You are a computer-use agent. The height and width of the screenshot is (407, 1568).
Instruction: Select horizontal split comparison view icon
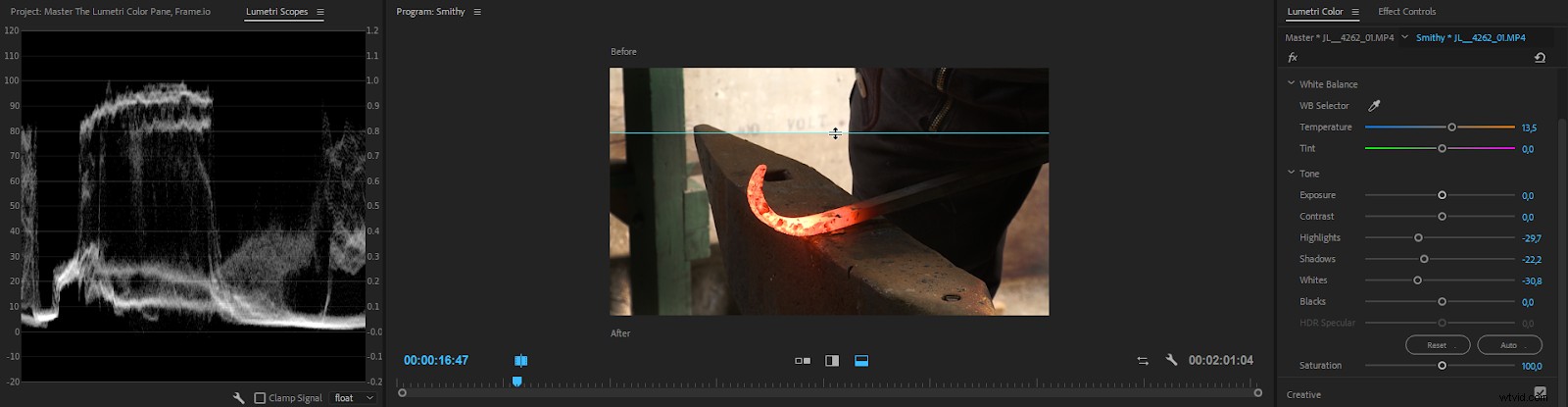861,361
